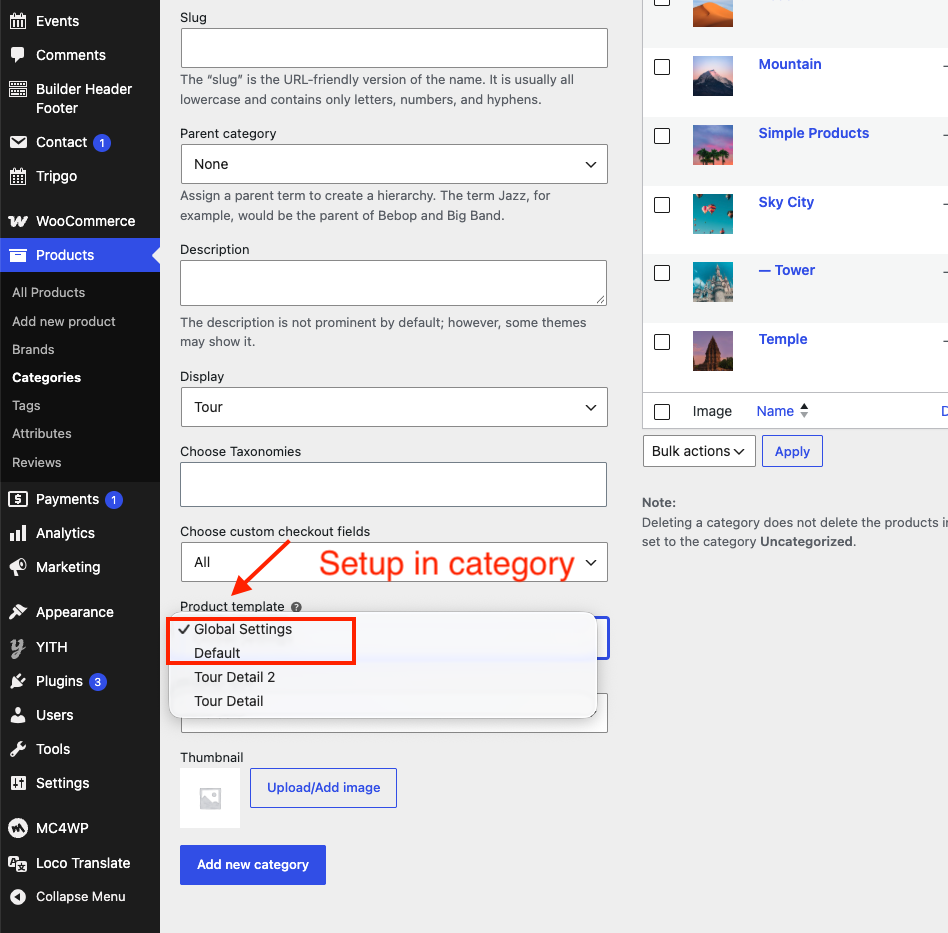Click the Appearance paintbrush icon
Image resolution: width=948 pixels, height=933 pixels.
(18, 612)
